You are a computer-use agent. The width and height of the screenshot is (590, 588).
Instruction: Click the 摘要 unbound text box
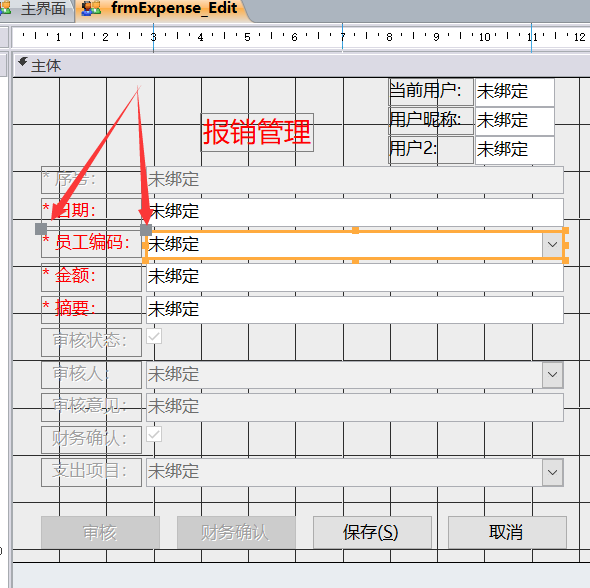click(355, 310)
